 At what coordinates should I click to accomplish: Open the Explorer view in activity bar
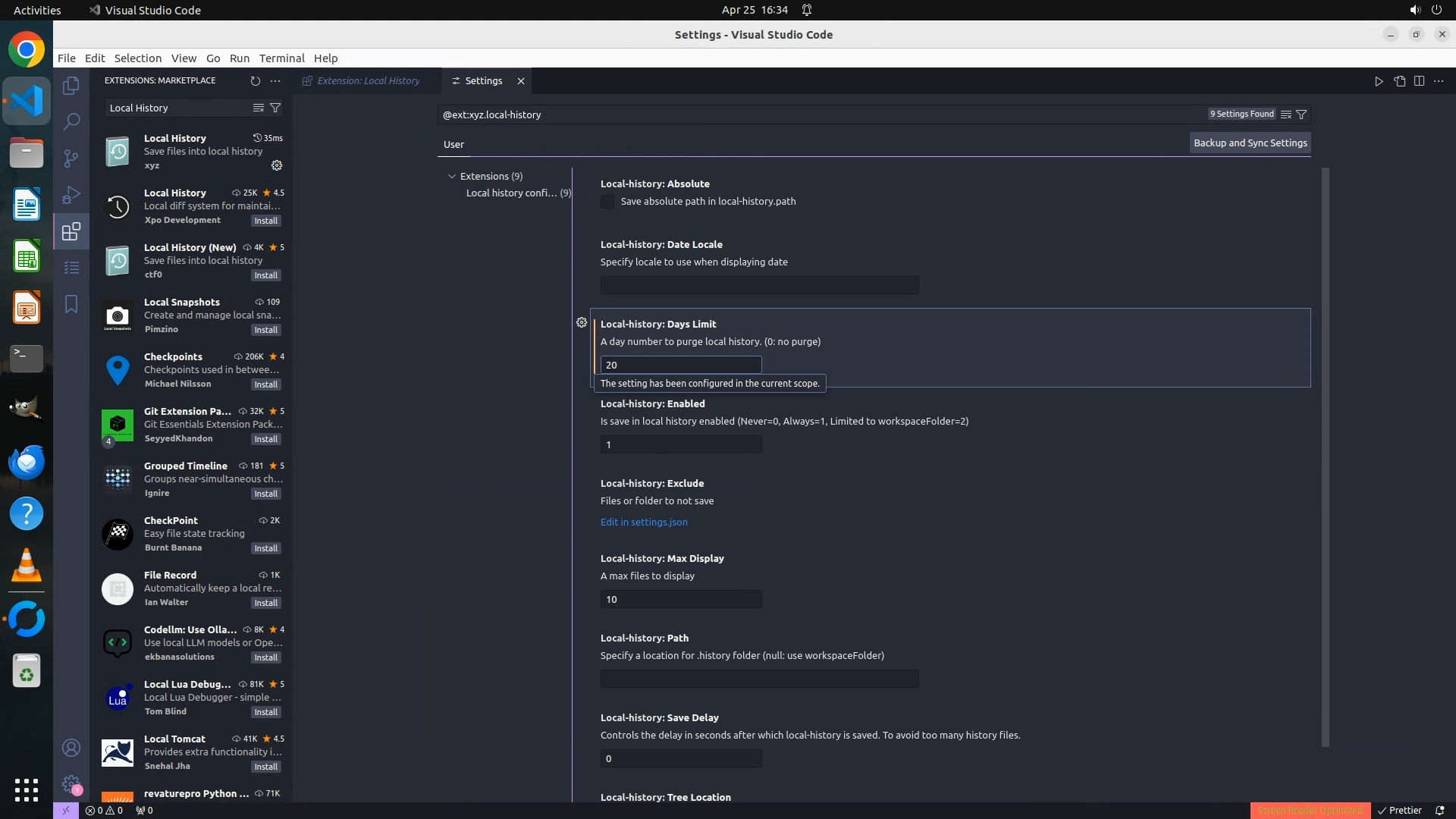coord(71,86)
